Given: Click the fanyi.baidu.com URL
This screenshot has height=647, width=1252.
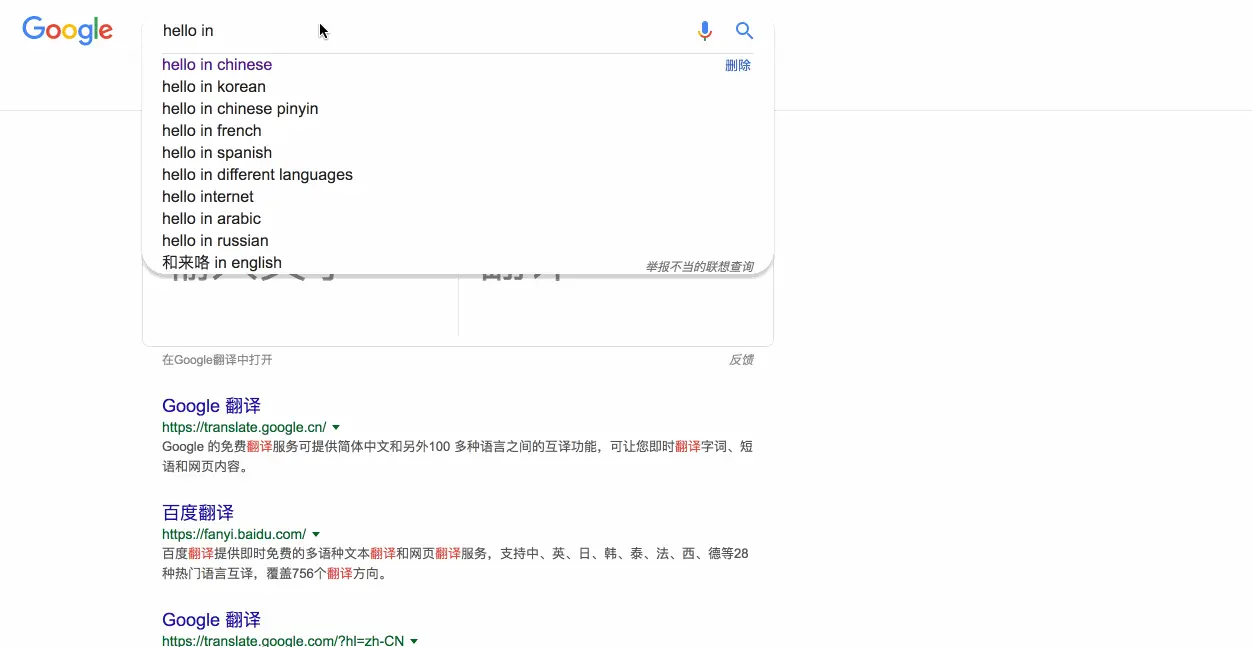Looking at the screenshot, I should [234, 534].
